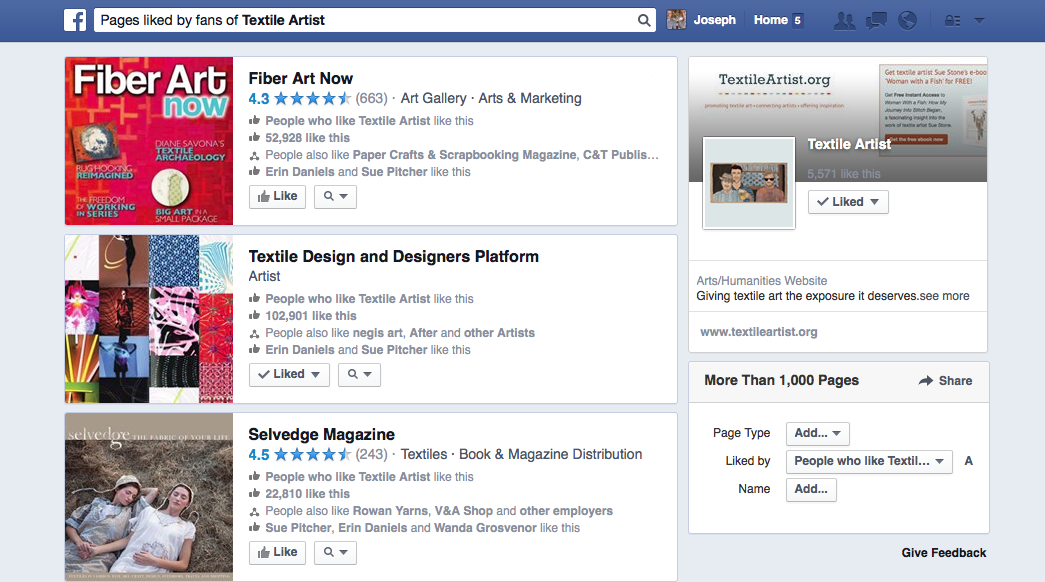1045x582 pixels.
Task: Visit www.textileartist.org website link
Action: [758, 332]
